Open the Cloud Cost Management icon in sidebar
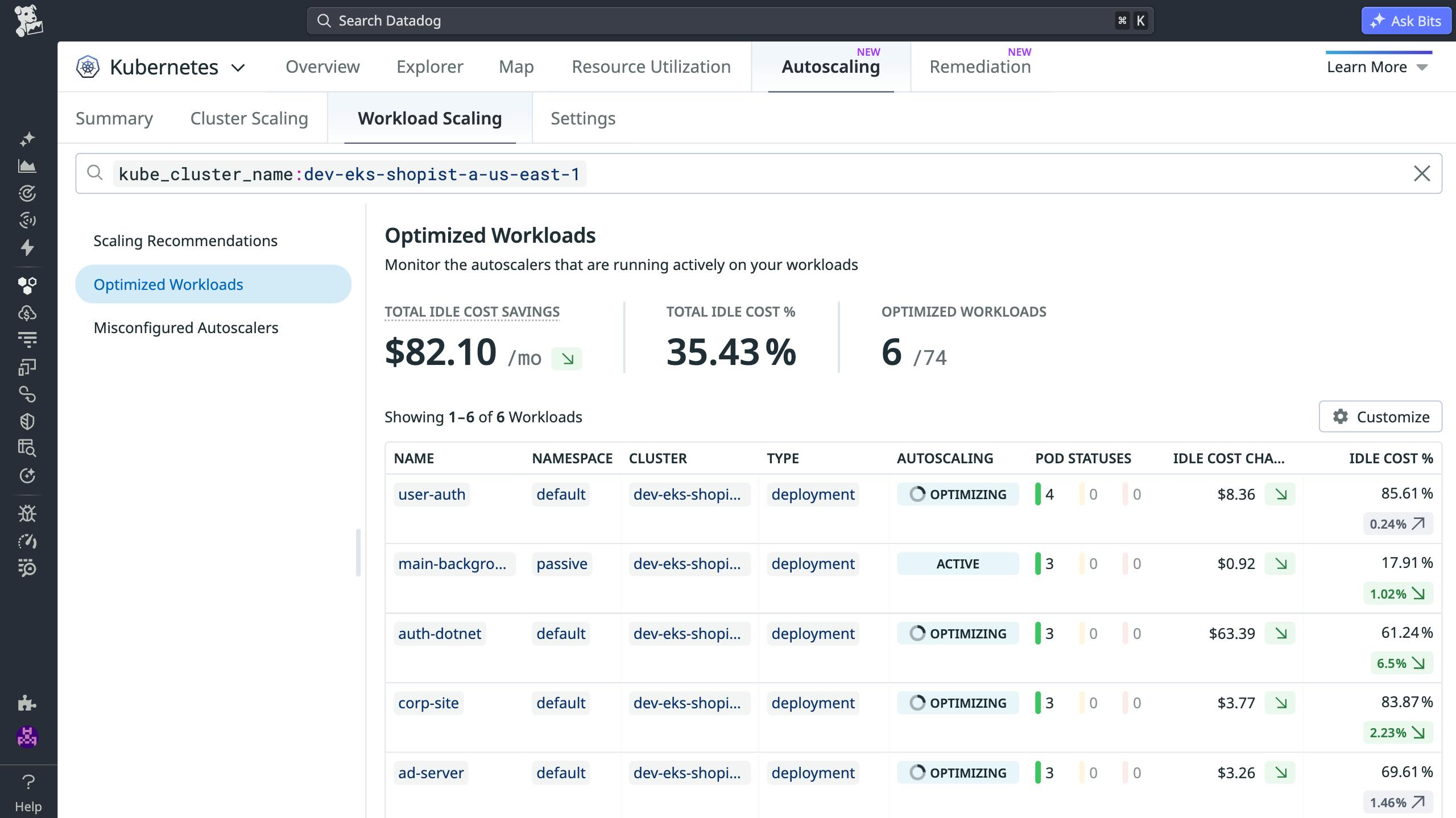1456x818 pixels. coord(27,312)
